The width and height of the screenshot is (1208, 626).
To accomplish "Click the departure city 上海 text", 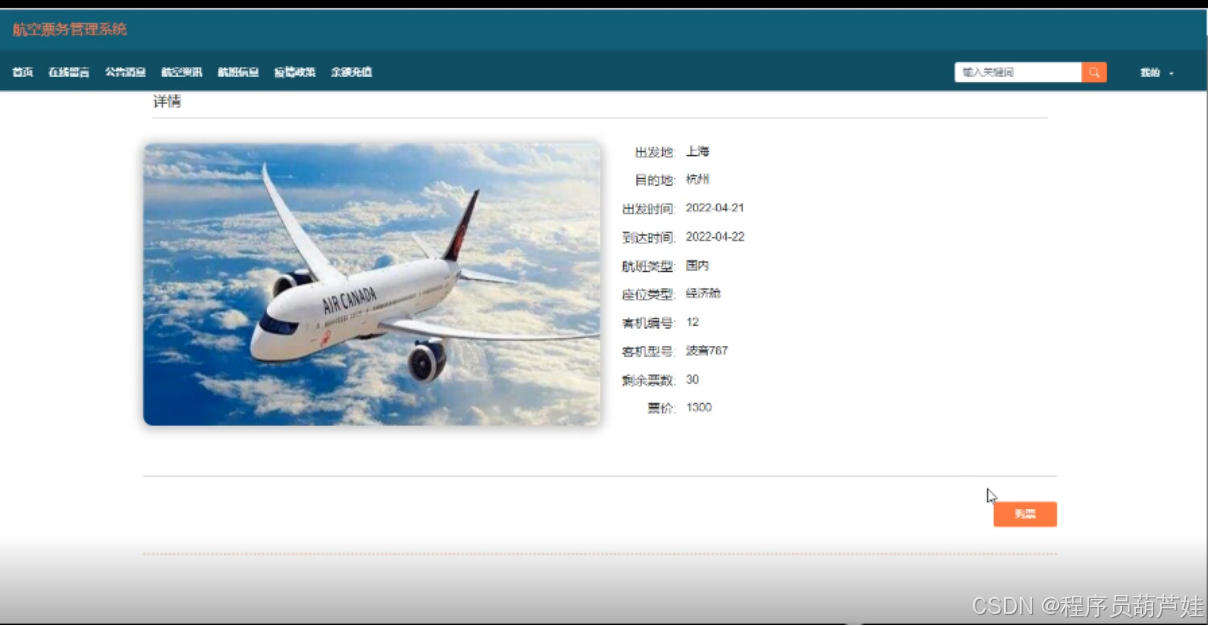I will pos(697,151).
